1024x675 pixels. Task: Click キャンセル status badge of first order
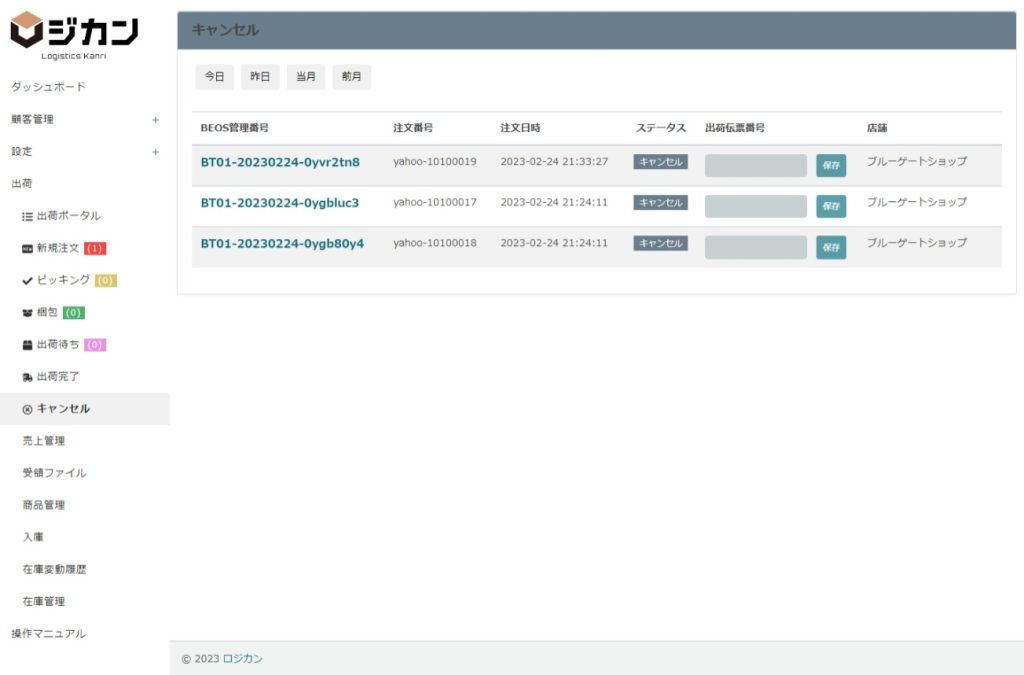coord(660,162)
